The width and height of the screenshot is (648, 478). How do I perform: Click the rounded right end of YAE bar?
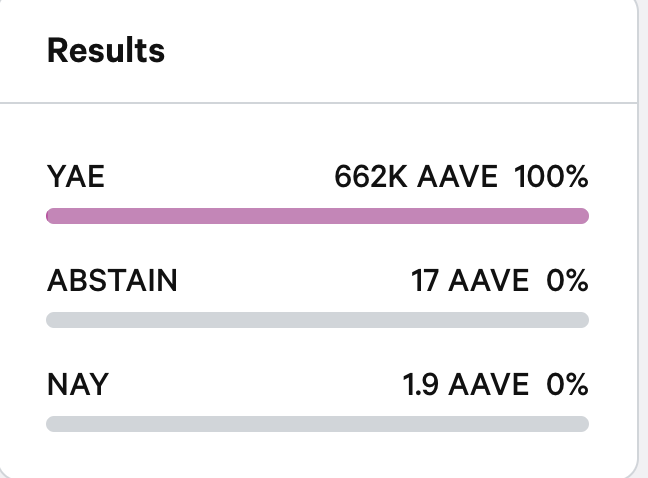coord(583,216)
